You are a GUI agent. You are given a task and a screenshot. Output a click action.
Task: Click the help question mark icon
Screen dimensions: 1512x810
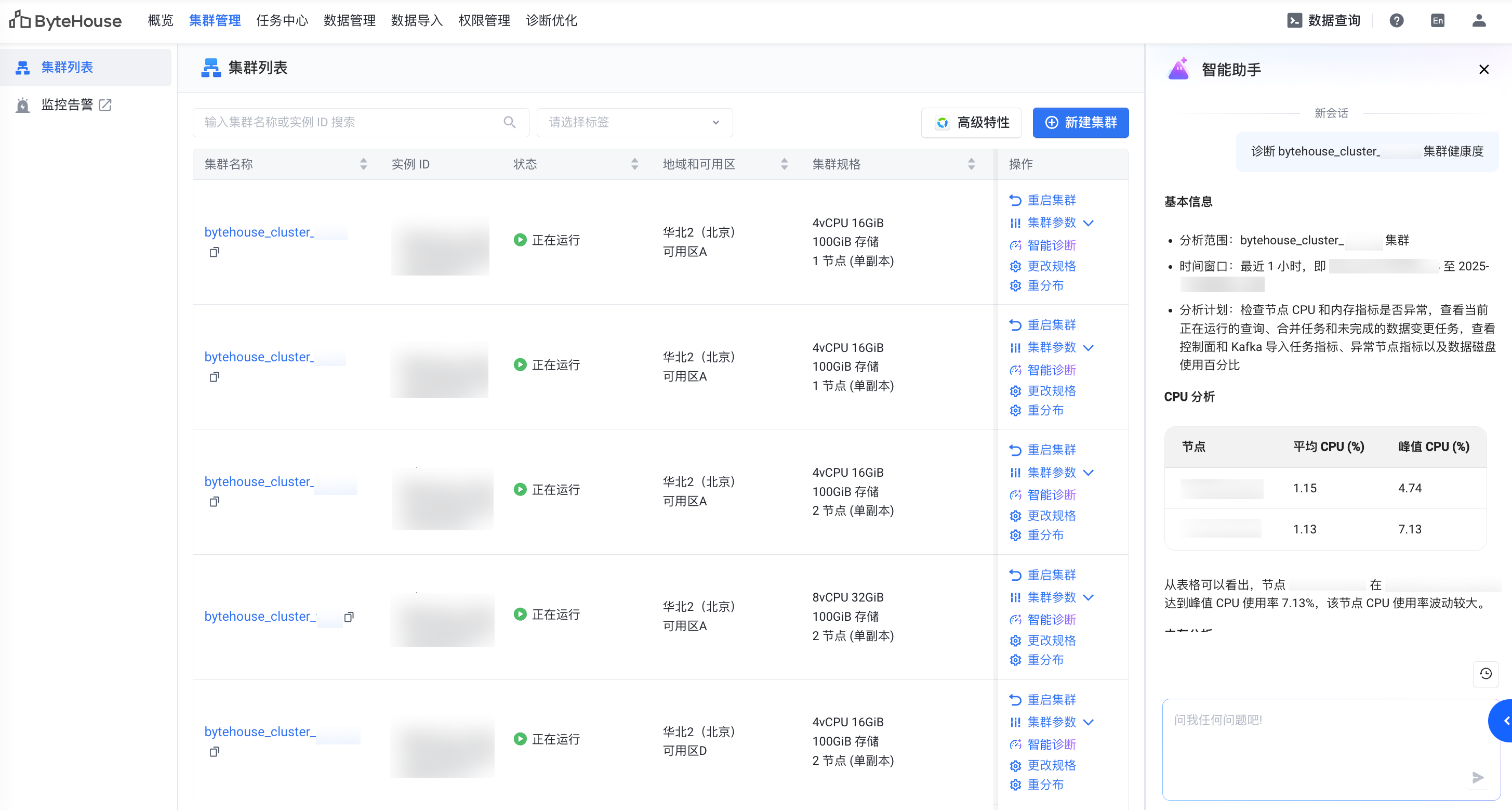pyautogui.click(x=1396, y=21)
